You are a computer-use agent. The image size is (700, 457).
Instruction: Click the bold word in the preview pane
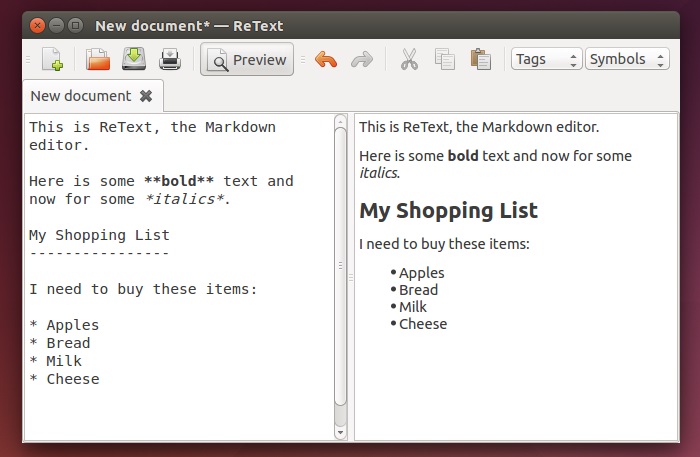click(x=463, y=156)
